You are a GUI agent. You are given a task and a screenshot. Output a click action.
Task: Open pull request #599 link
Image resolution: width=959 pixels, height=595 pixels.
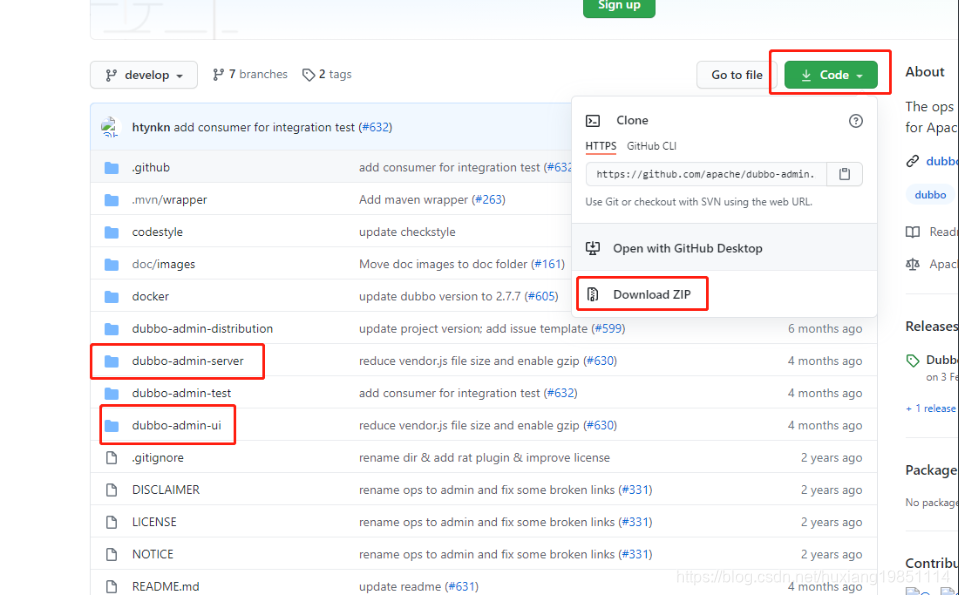coord(609,328)
